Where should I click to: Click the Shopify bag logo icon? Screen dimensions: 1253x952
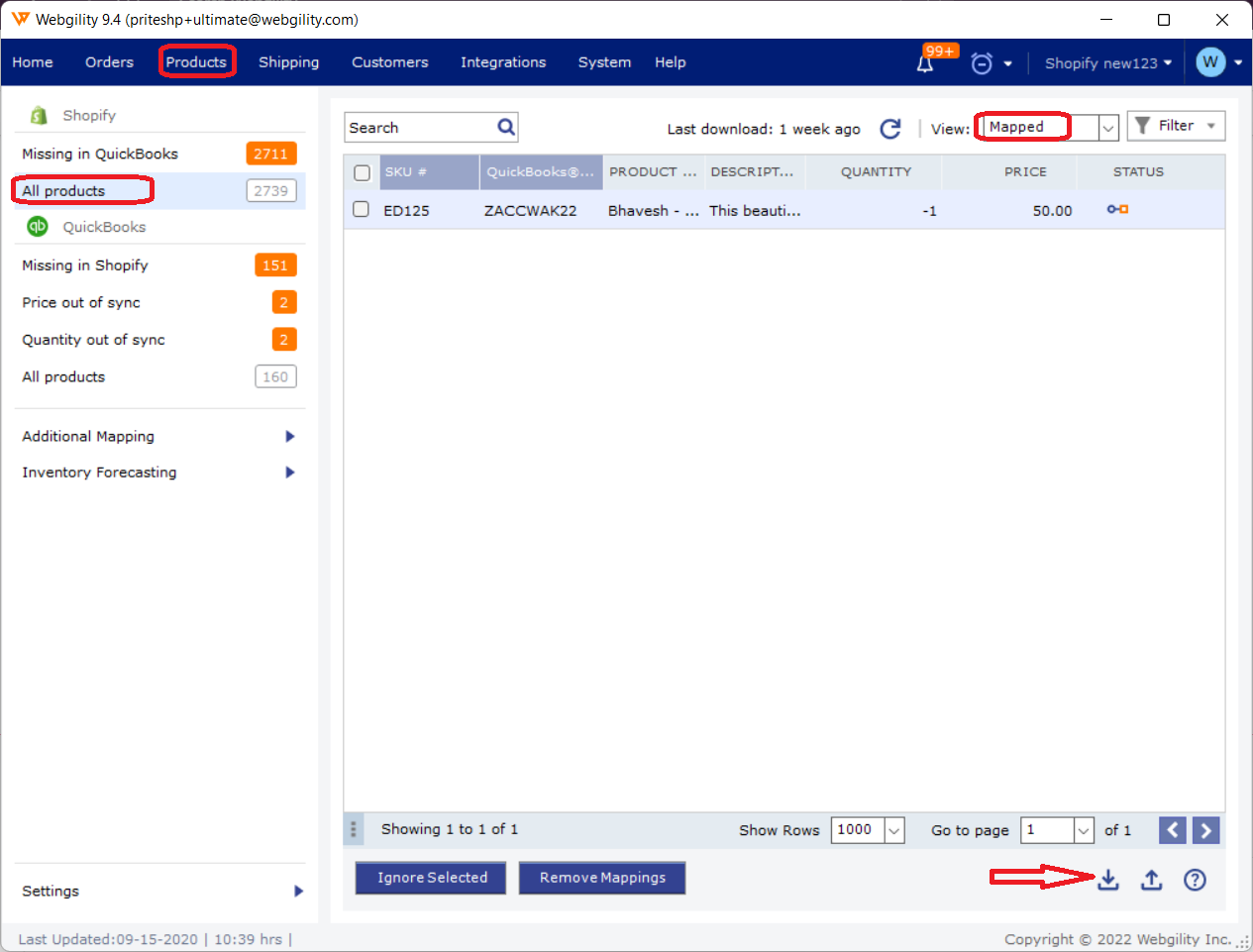point(39,115)
